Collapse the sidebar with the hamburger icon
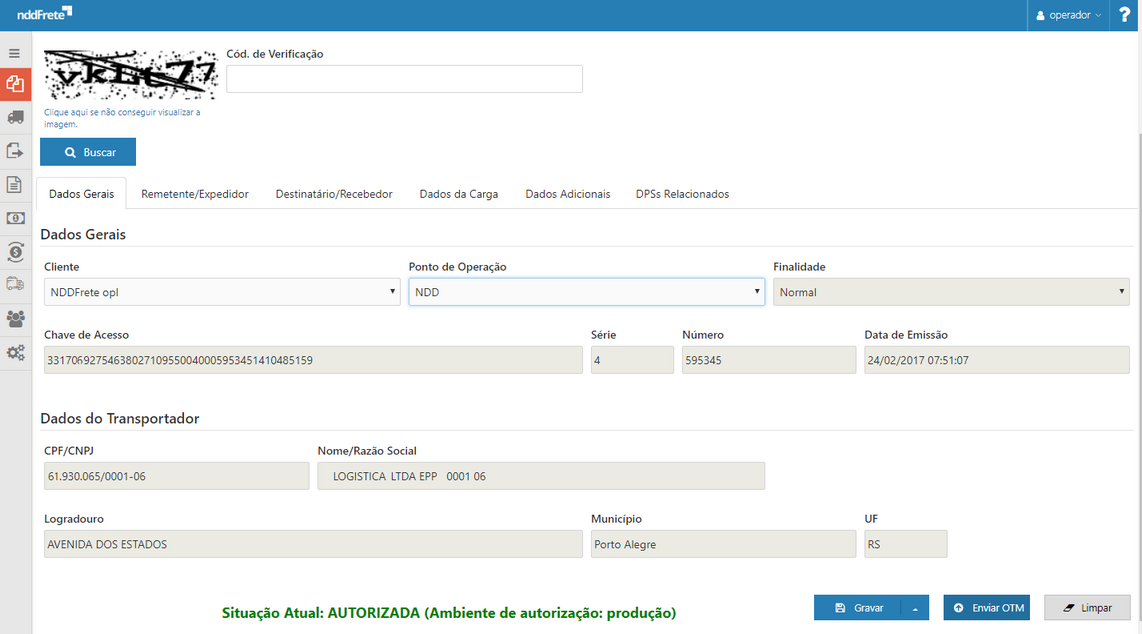Viewport: 1142px width, 634px height. 15,52
